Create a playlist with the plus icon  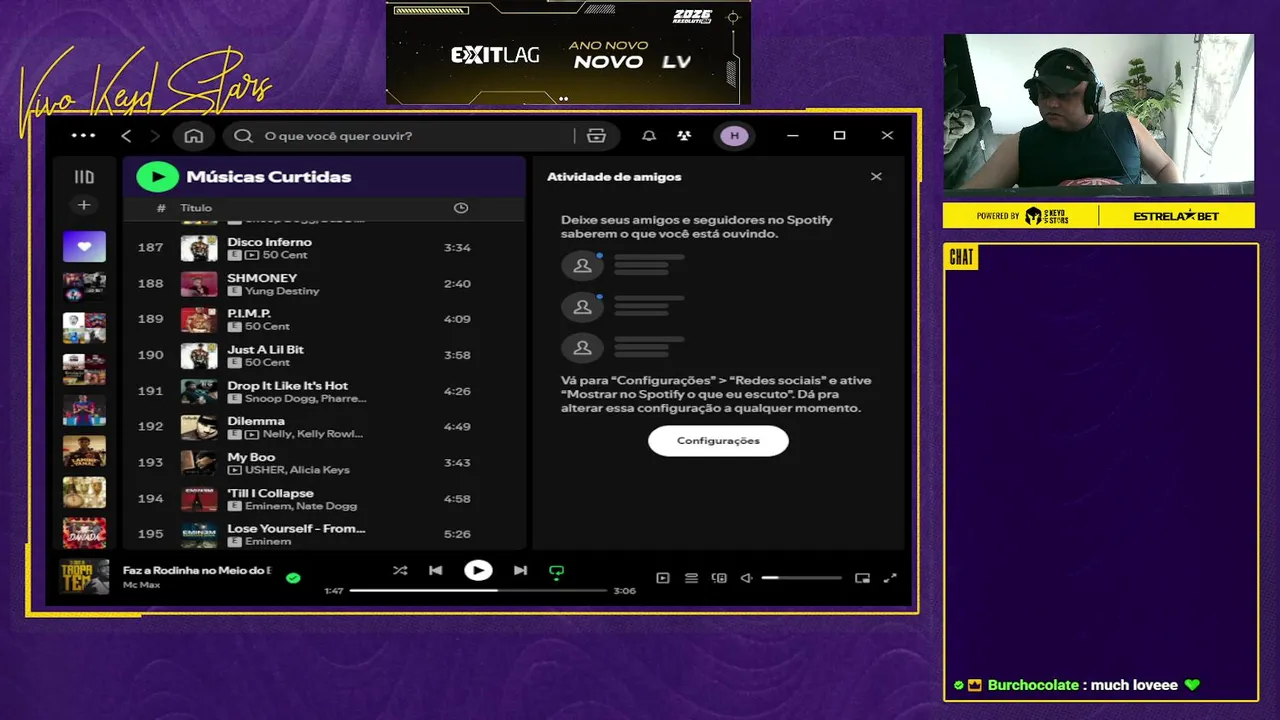(84, 205)
